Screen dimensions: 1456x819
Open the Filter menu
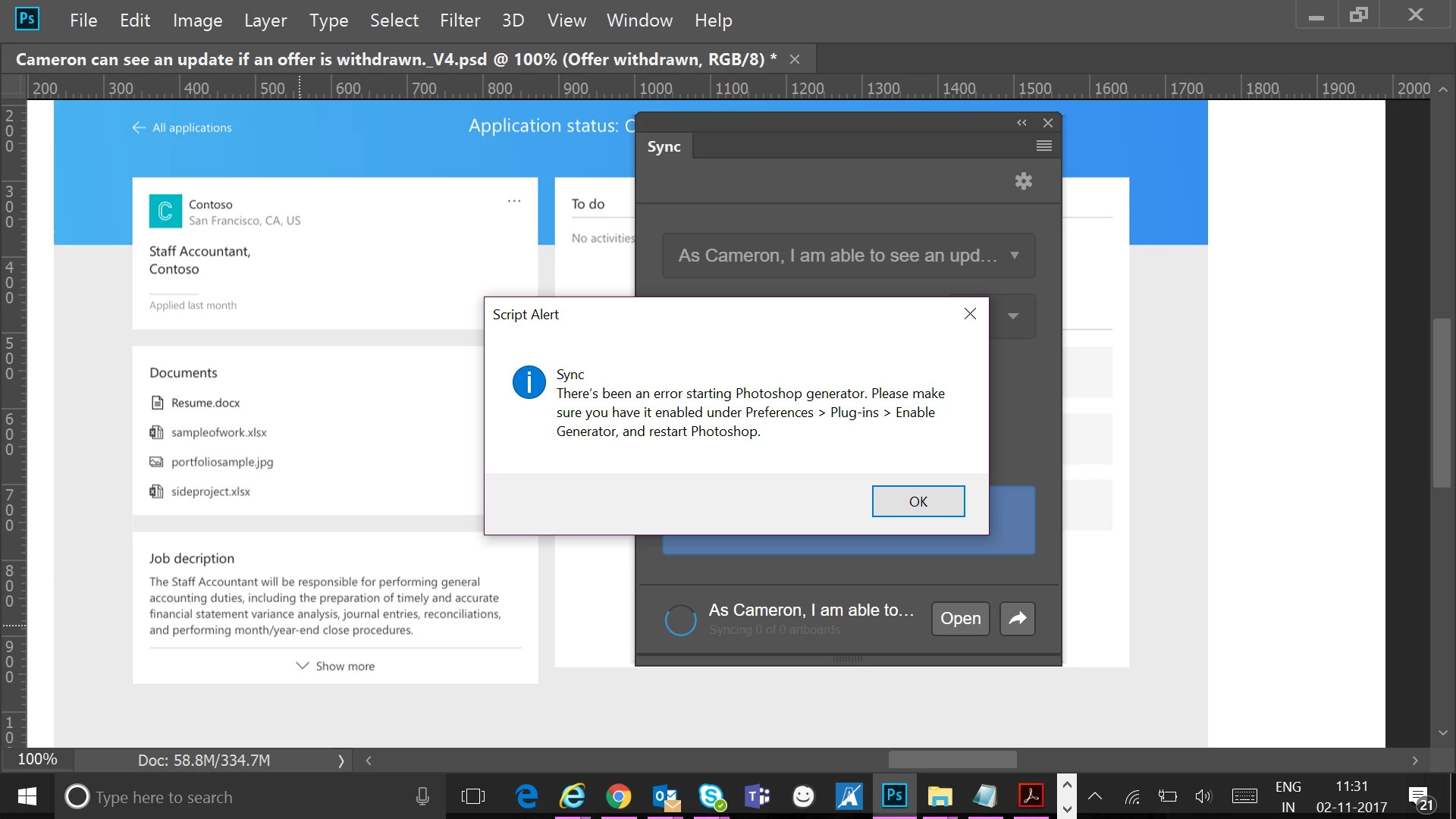[x=460, y=20]
